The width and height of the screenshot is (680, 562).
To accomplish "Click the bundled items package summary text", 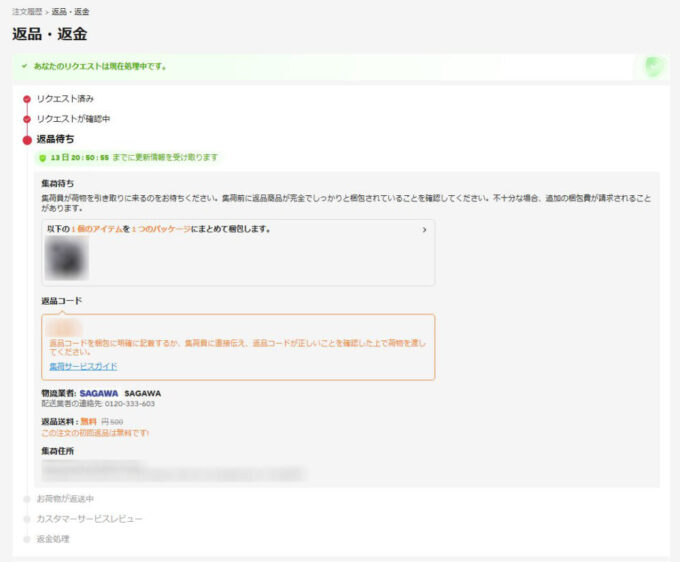I will [159, 229].
